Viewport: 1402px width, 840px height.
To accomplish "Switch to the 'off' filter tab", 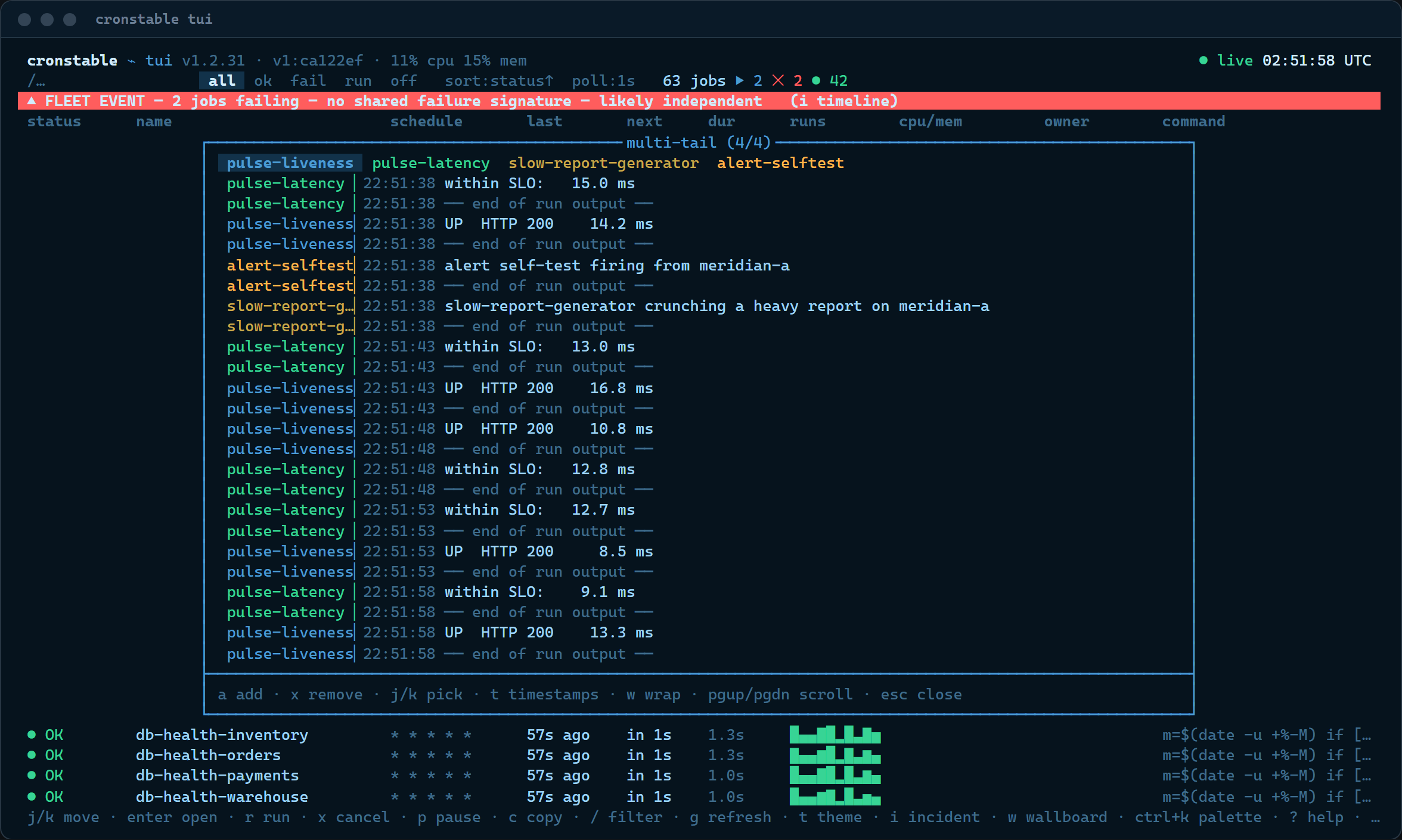I will coord(404,80).
